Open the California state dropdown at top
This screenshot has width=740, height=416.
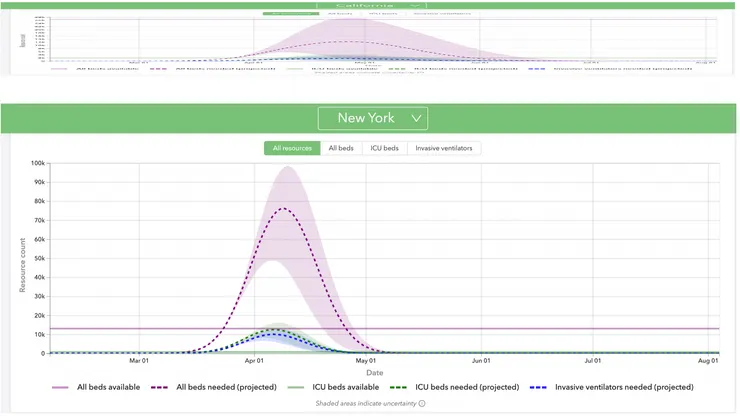tap(371, 5)
